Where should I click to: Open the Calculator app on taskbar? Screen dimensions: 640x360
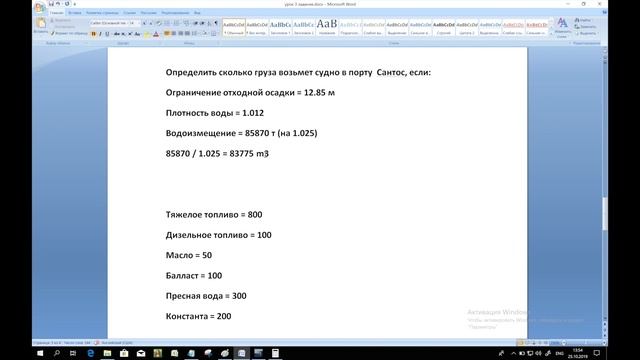276,353
